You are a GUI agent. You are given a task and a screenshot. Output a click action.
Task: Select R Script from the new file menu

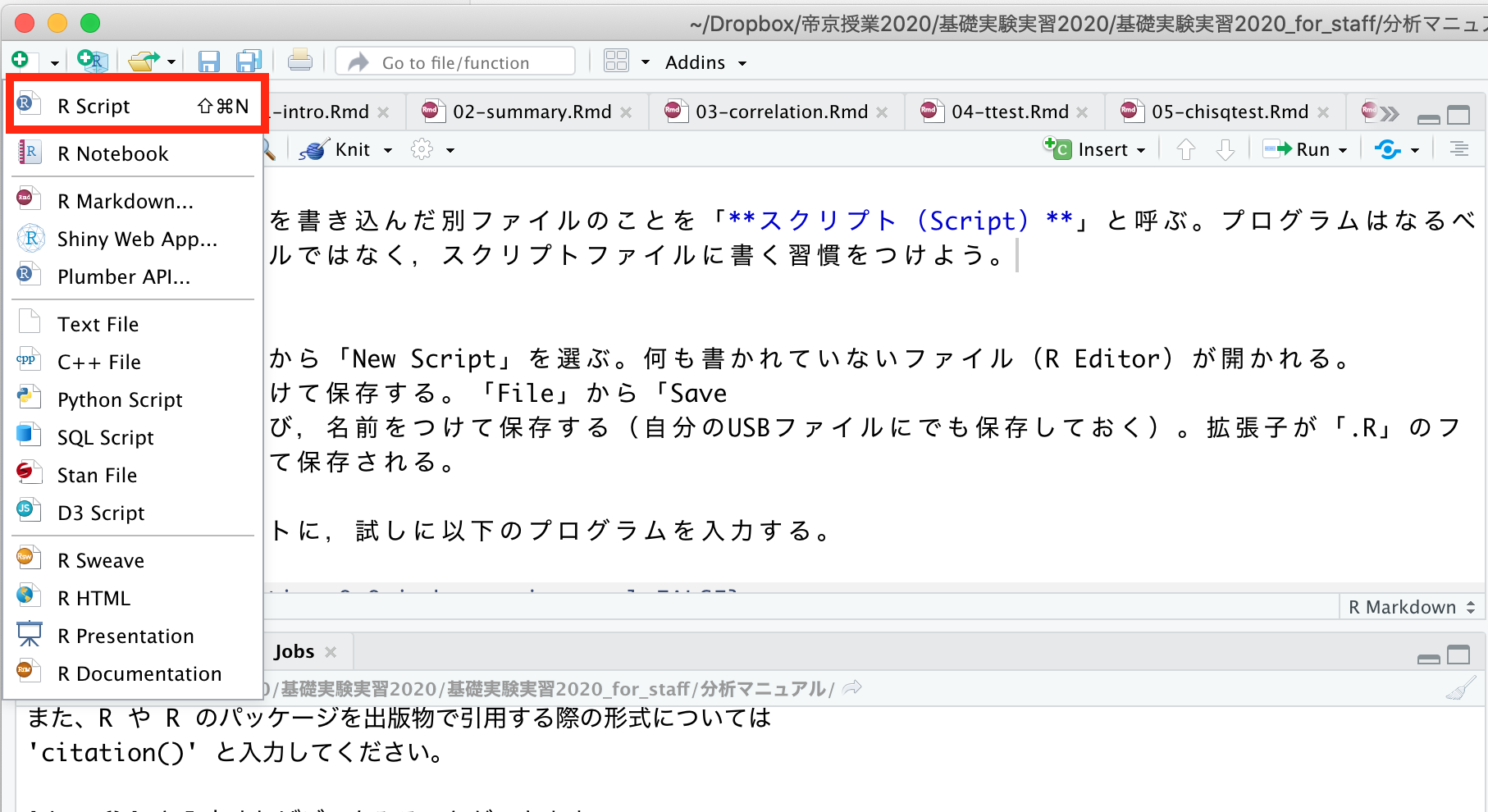(94, 107)
